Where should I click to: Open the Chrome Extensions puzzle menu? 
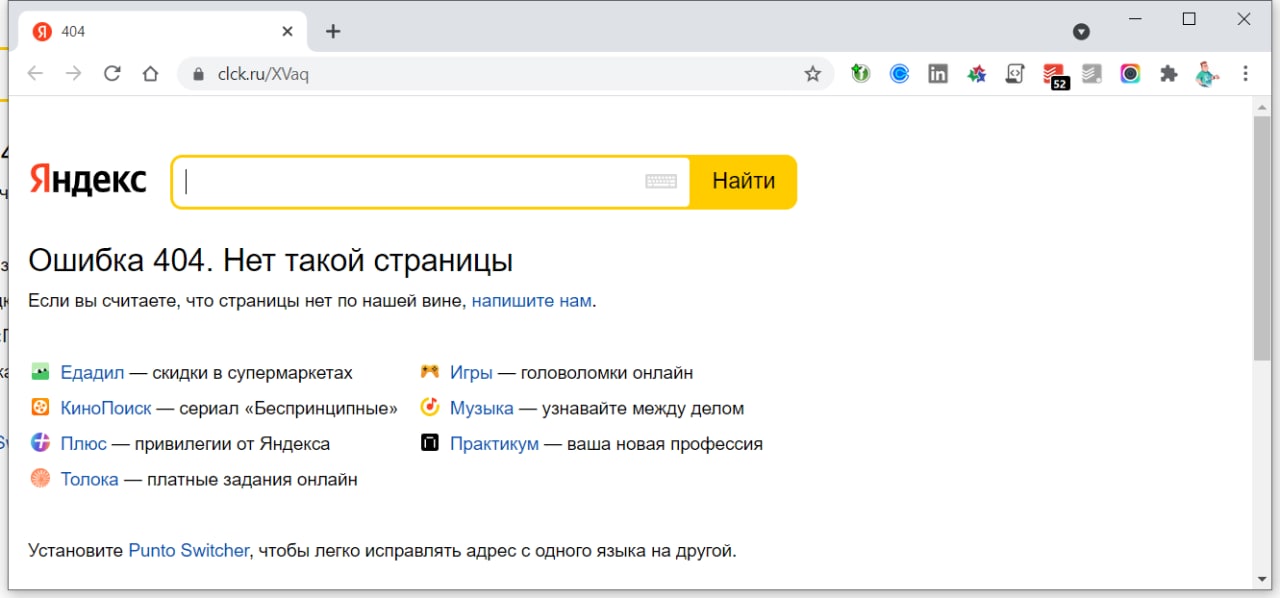coord(1168,74)
